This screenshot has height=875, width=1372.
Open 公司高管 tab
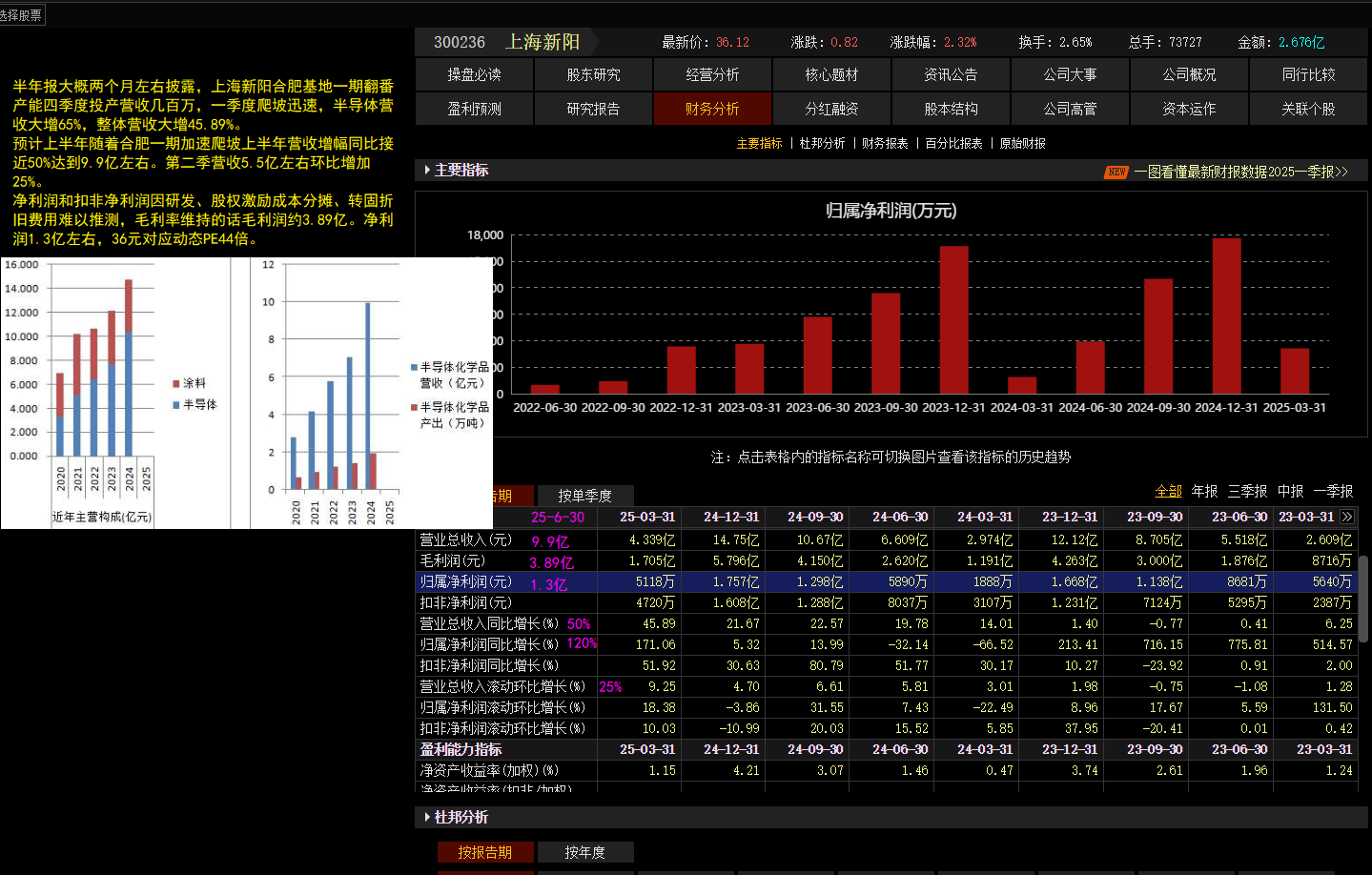1070,109
